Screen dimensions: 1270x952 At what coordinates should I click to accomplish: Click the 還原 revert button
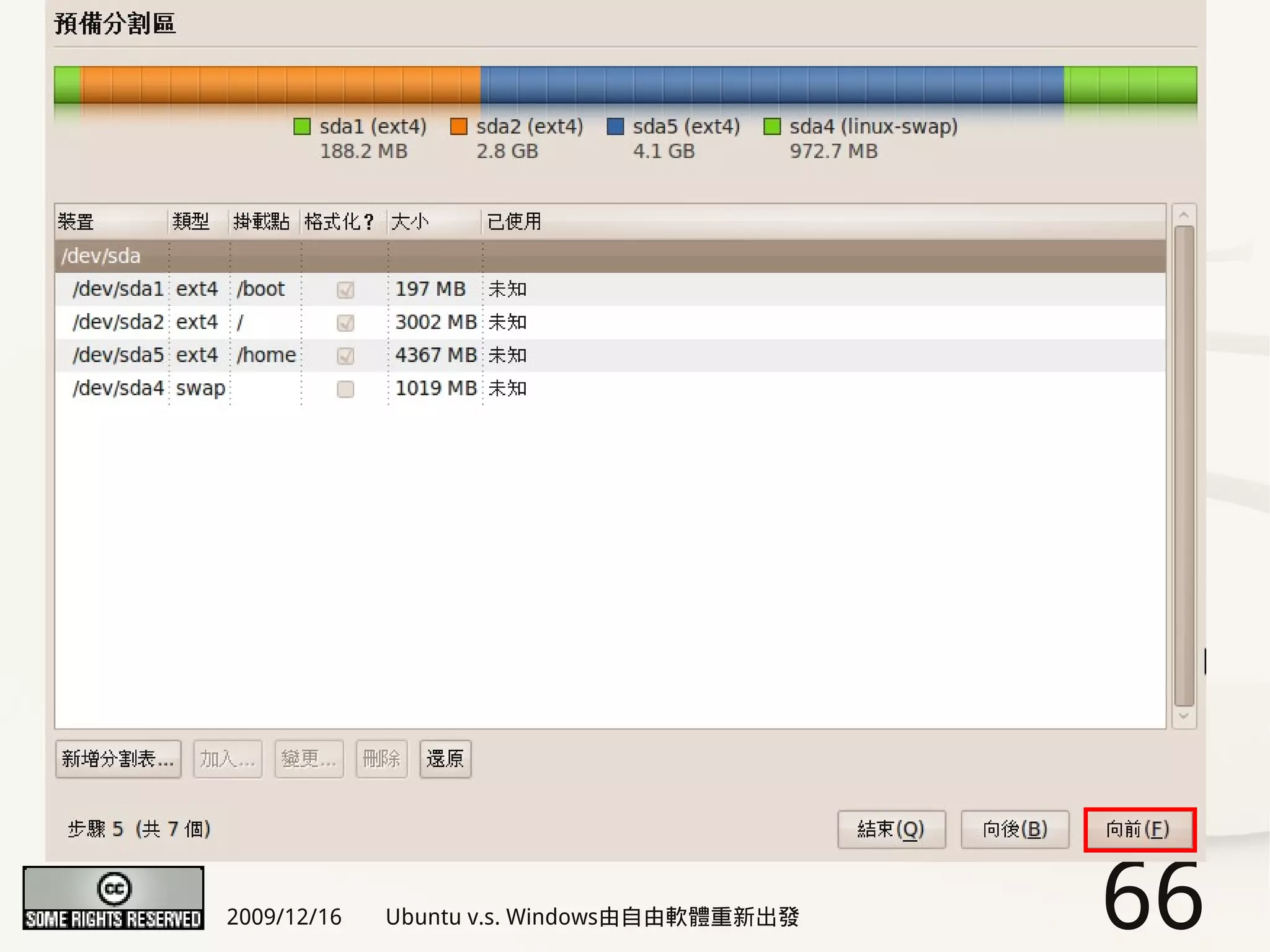click(445, 758)
